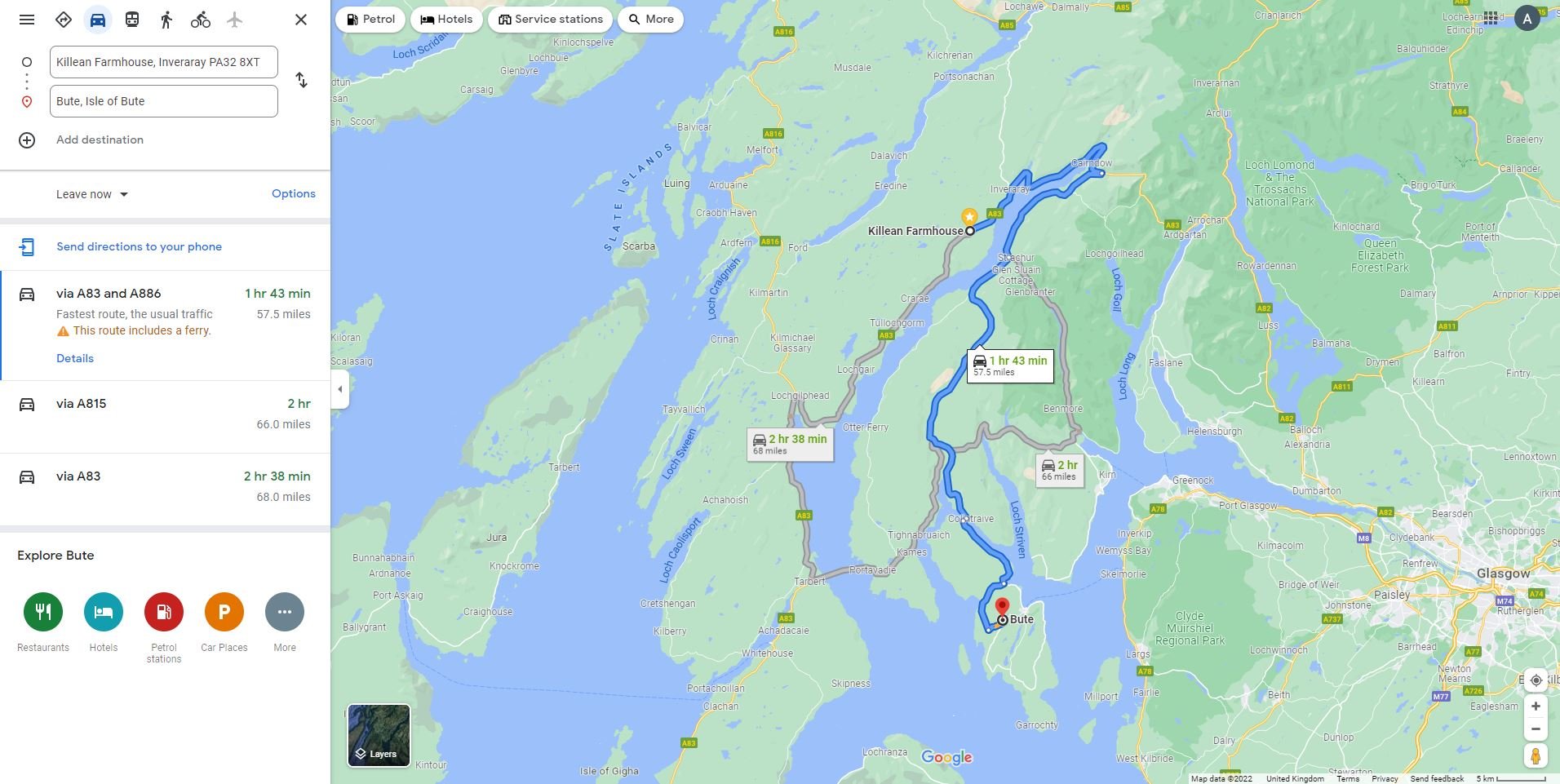
Task: Open More explore categories for Bute
Action: click(x=285, y=612)
